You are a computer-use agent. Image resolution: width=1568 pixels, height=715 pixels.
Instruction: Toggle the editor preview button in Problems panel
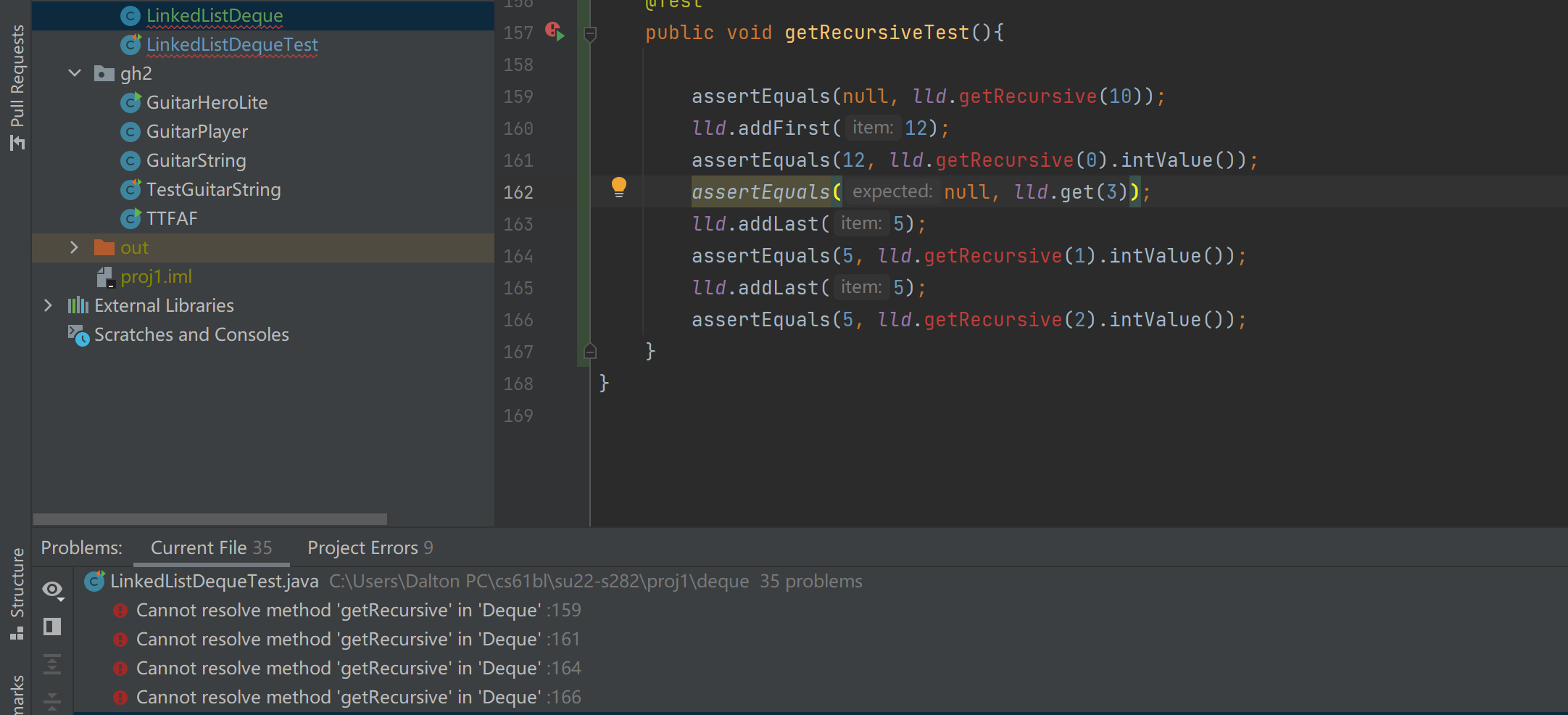click(x=52, y=627)
